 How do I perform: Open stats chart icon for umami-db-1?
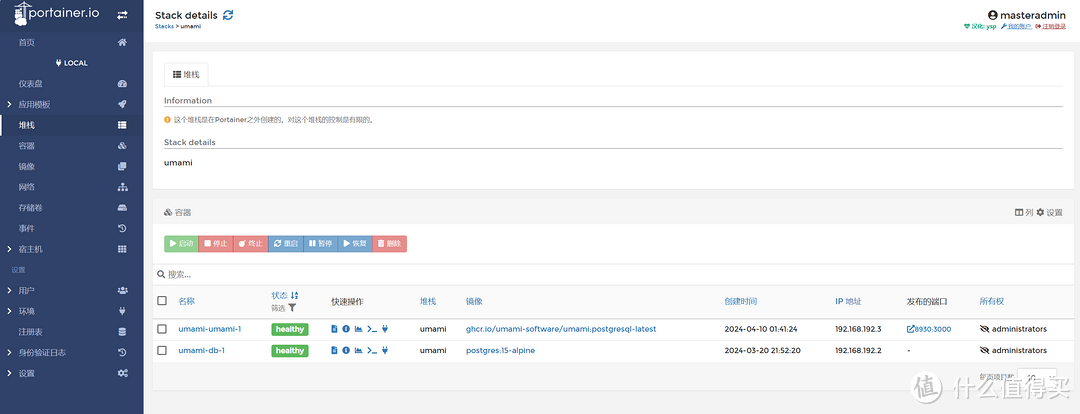(359, 351)
